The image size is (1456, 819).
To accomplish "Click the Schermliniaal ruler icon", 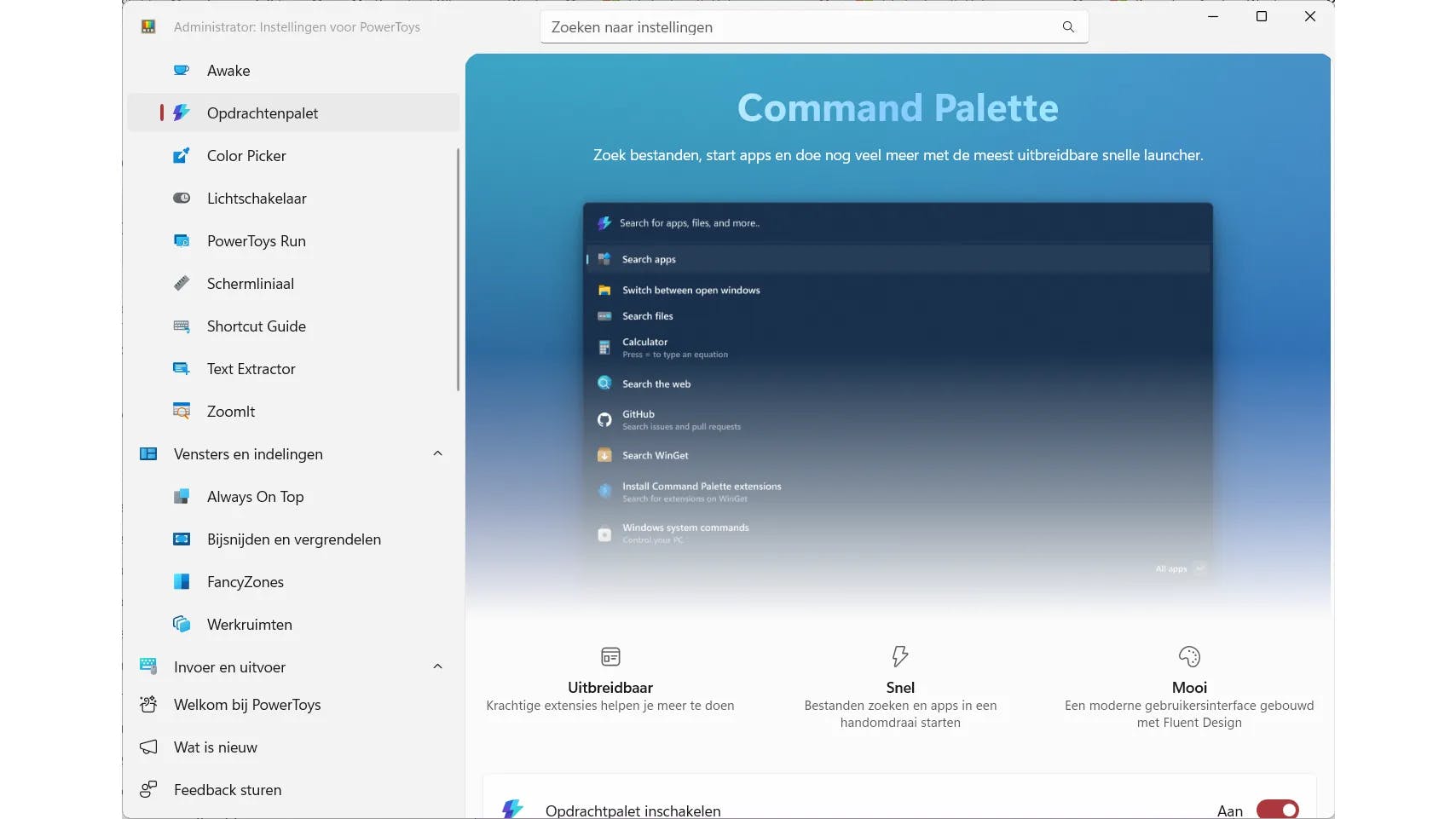I will [x=182, y=284].
